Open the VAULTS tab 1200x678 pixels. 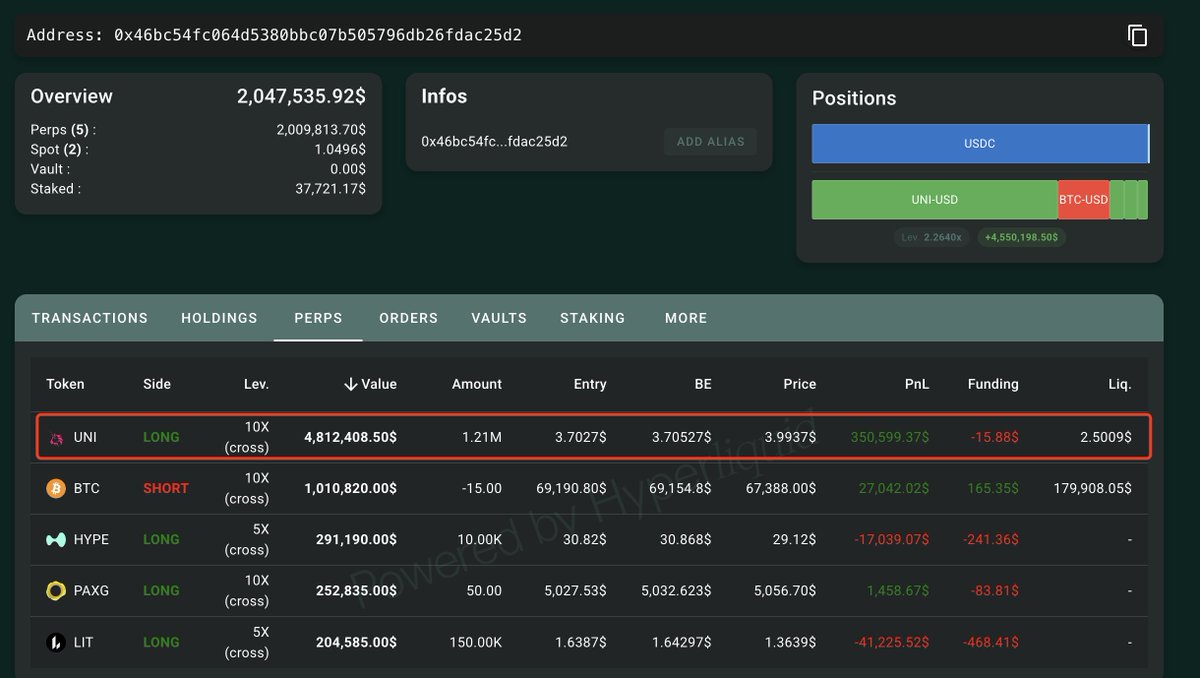coord(498,317)
